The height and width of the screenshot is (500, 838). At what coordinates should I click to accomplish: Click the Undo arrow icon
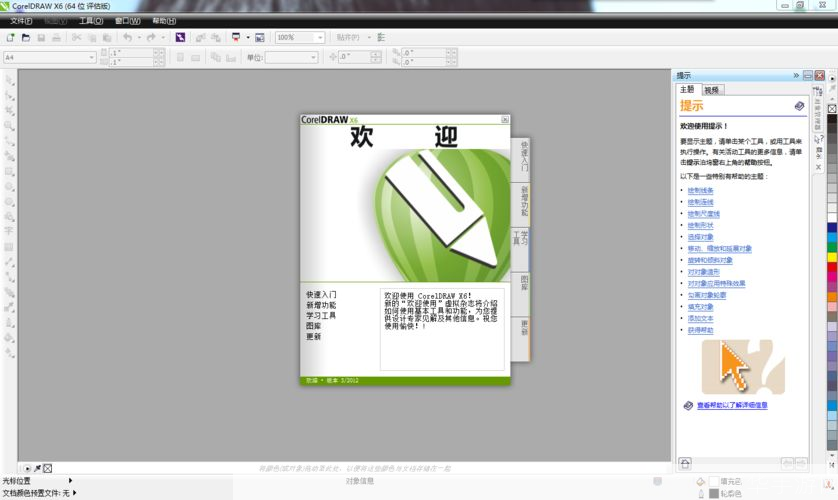127,37
